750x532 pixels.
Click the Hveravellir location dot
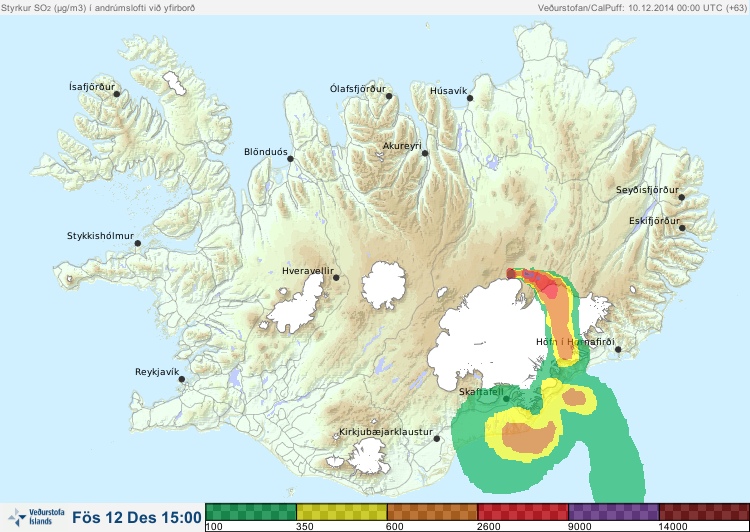coord(336,277)
